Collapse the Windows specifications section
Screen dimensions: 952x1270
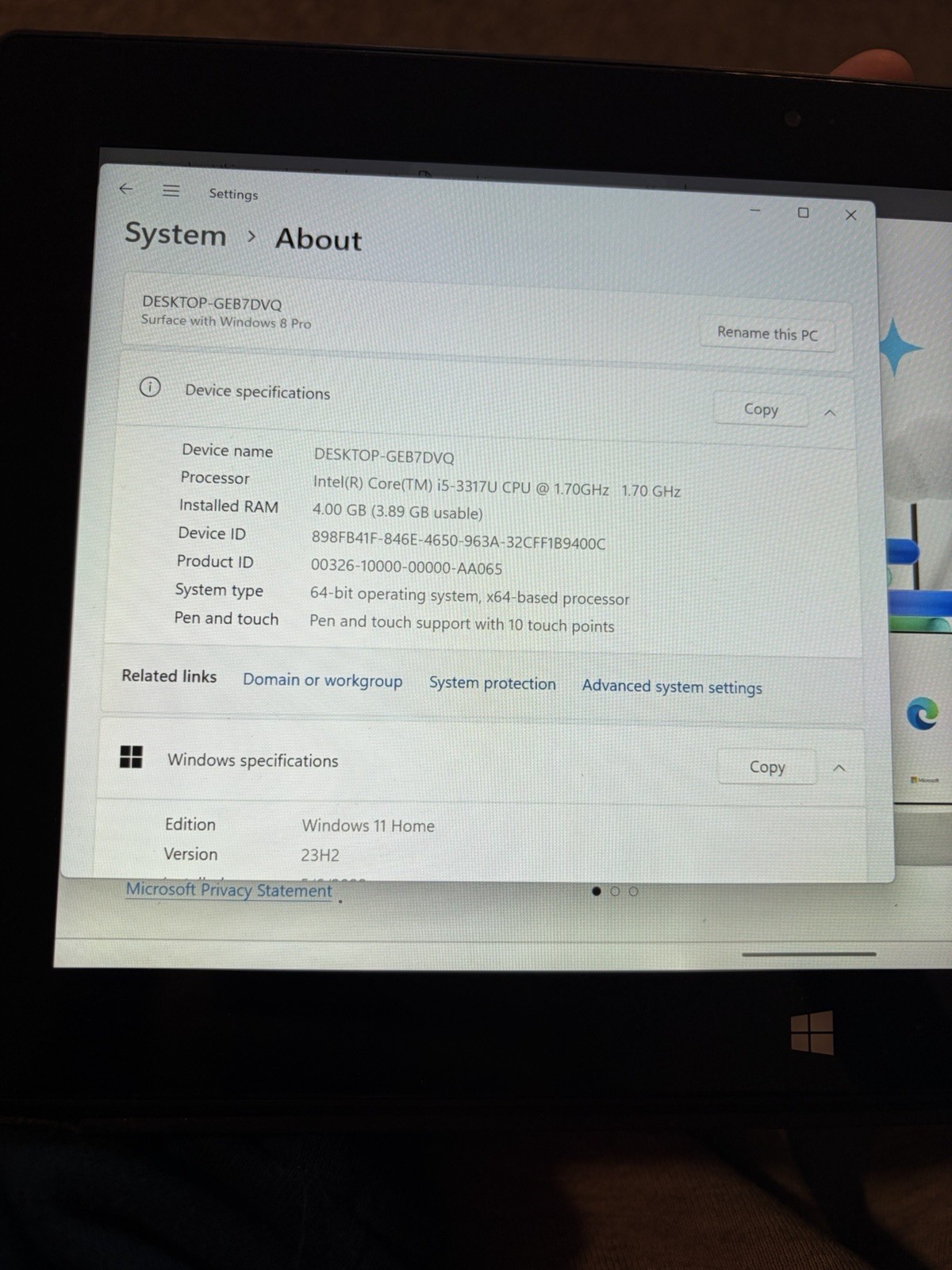tap(839, 768)
